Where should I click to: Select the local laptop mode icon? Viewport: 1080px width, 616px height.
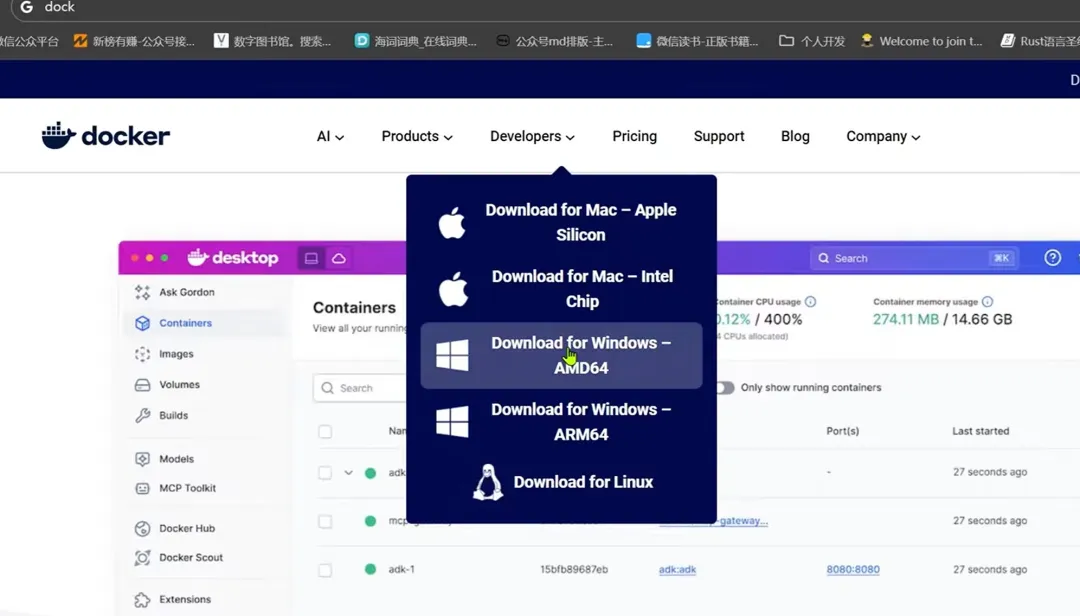click(311, 258)
